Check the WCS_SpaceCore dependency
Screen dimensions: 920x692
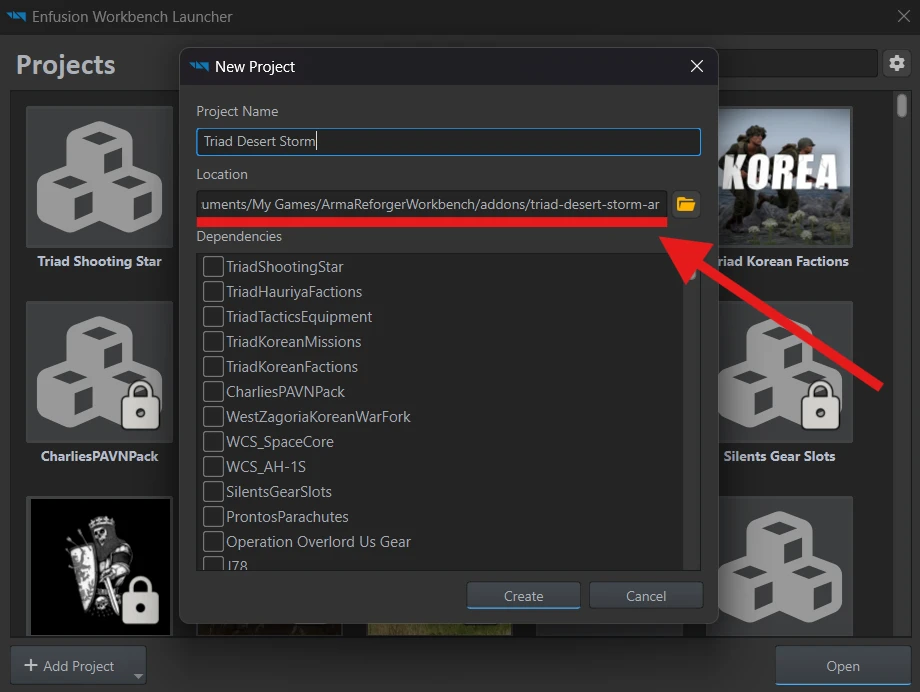[x=213, y=441]
